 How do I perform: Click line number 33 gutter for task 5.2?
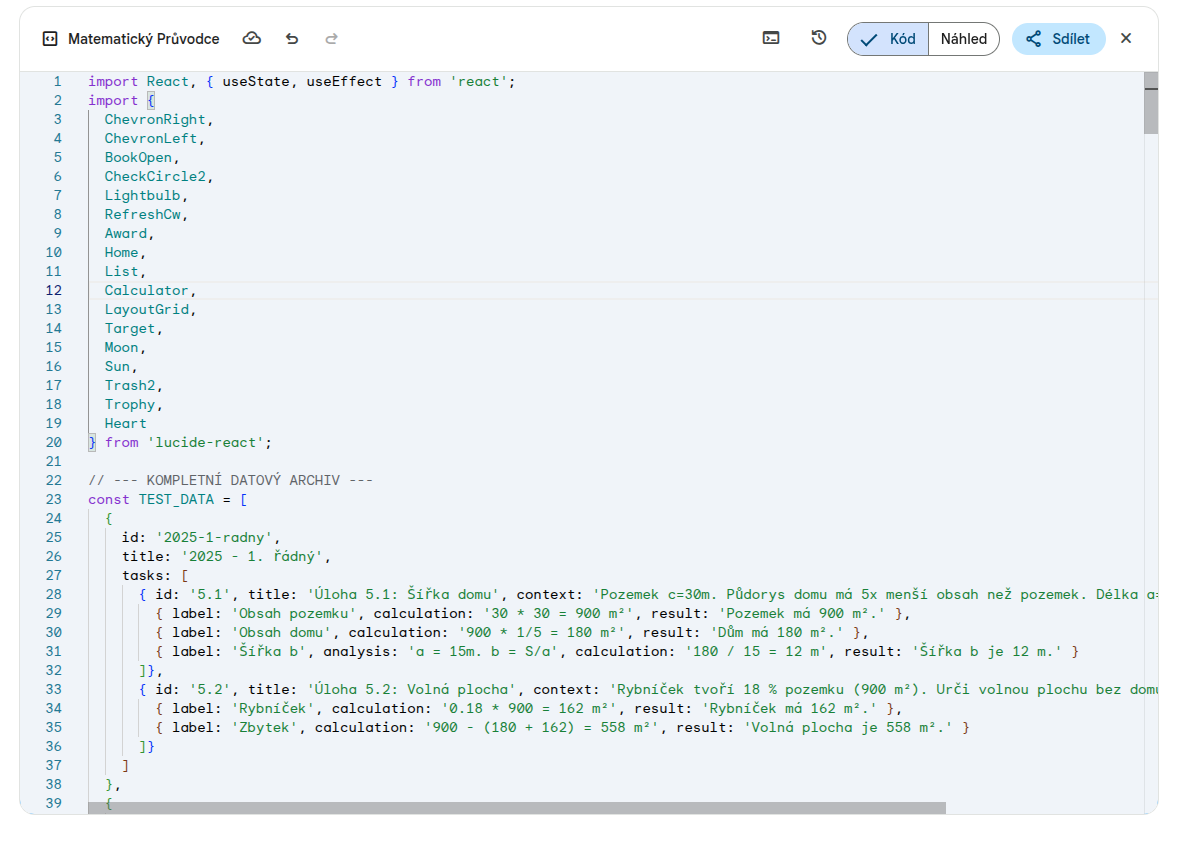click(x=53, y=689)
